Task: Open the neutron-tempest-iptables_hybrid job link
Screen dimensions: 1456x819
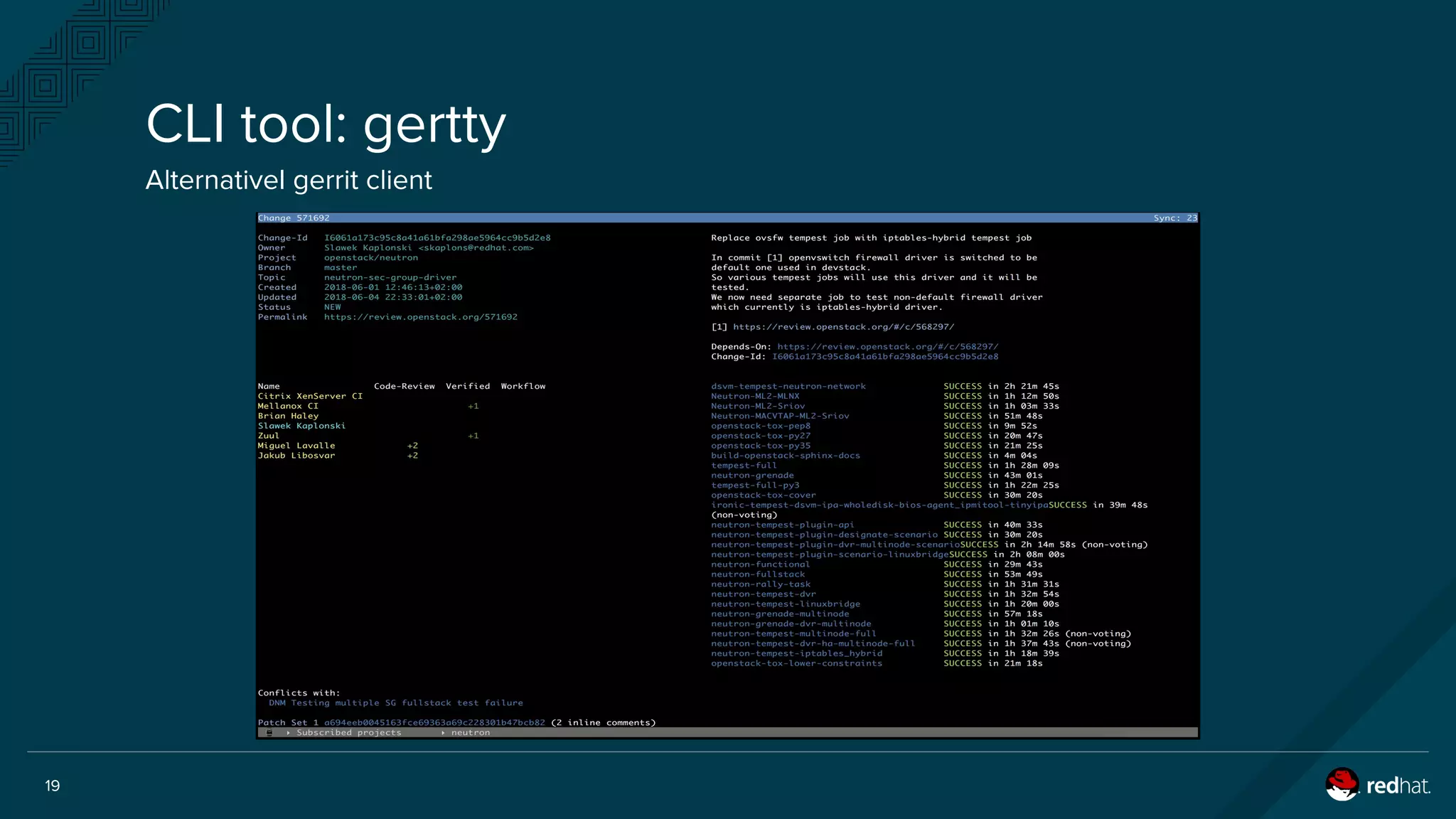Action: (x=797, y=654)
